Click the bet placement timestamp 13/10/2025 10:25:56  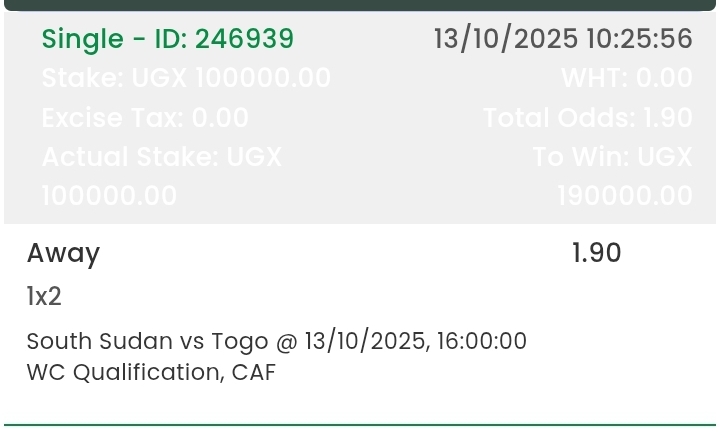click(x=563, y=39)
